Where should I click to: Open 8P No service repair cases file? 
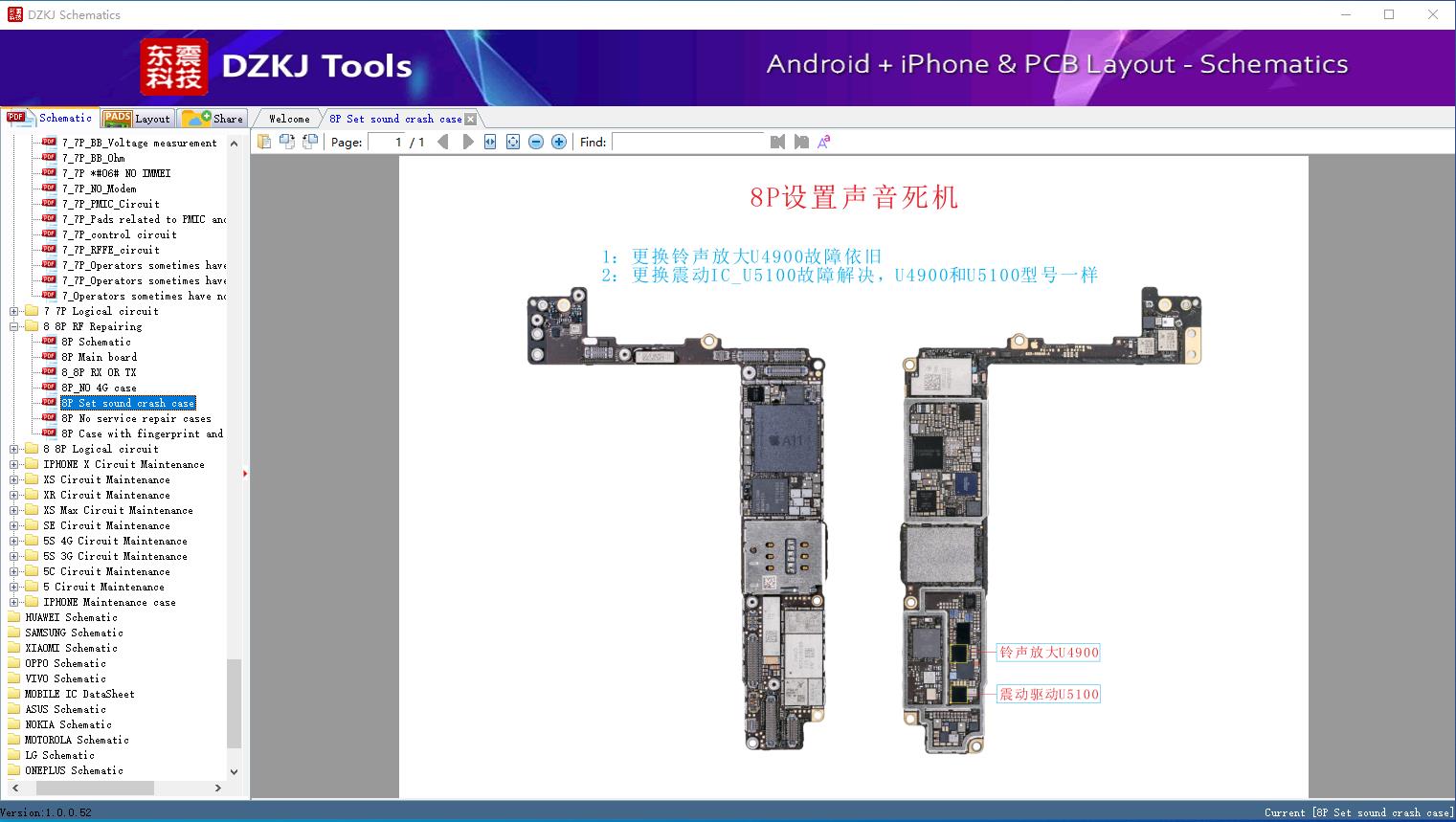137,418
